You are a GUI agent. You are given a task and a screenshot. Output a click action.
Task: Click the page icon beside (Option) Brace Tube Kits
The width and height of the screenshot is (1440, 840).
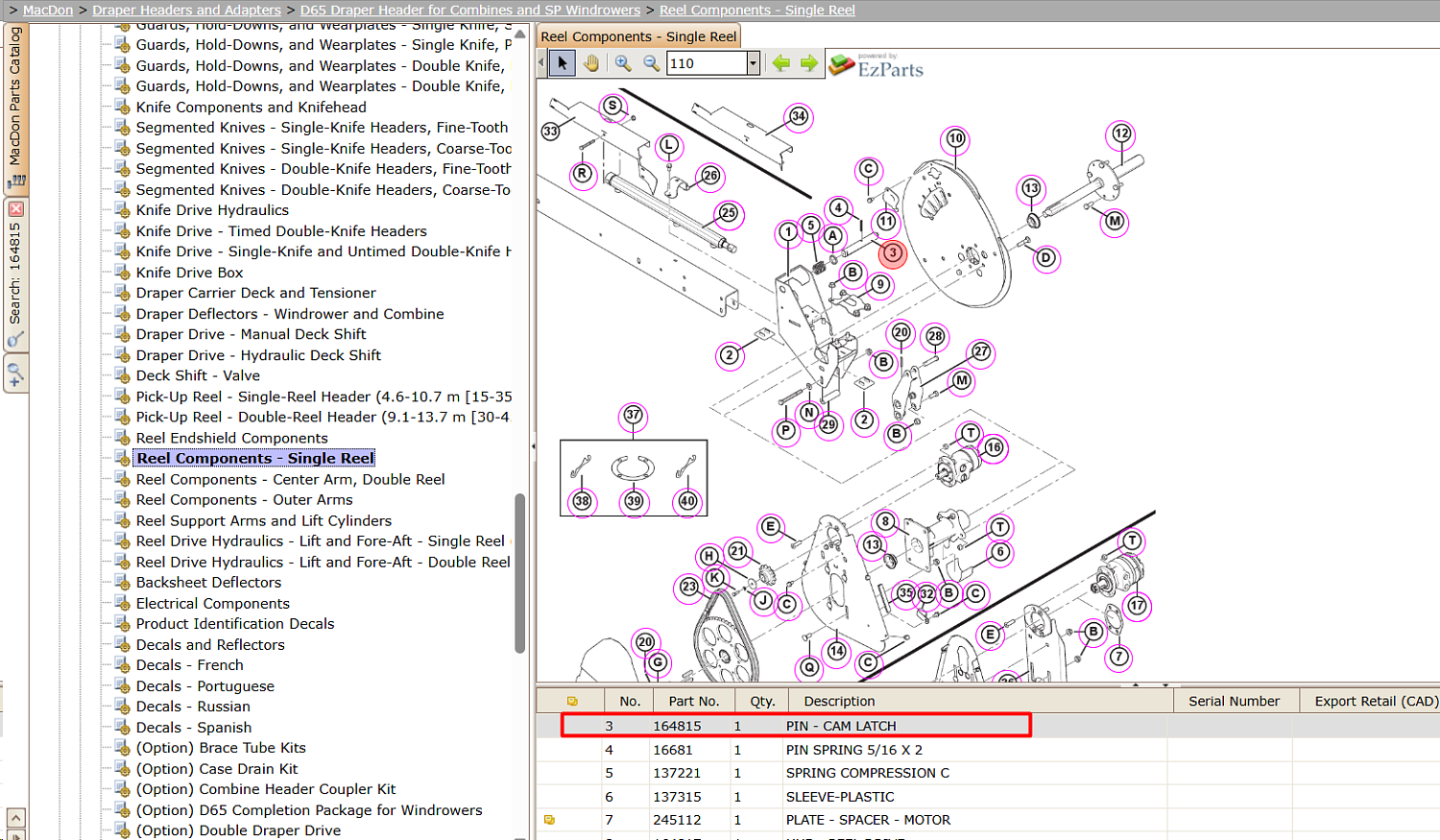[x=122, y=748]
